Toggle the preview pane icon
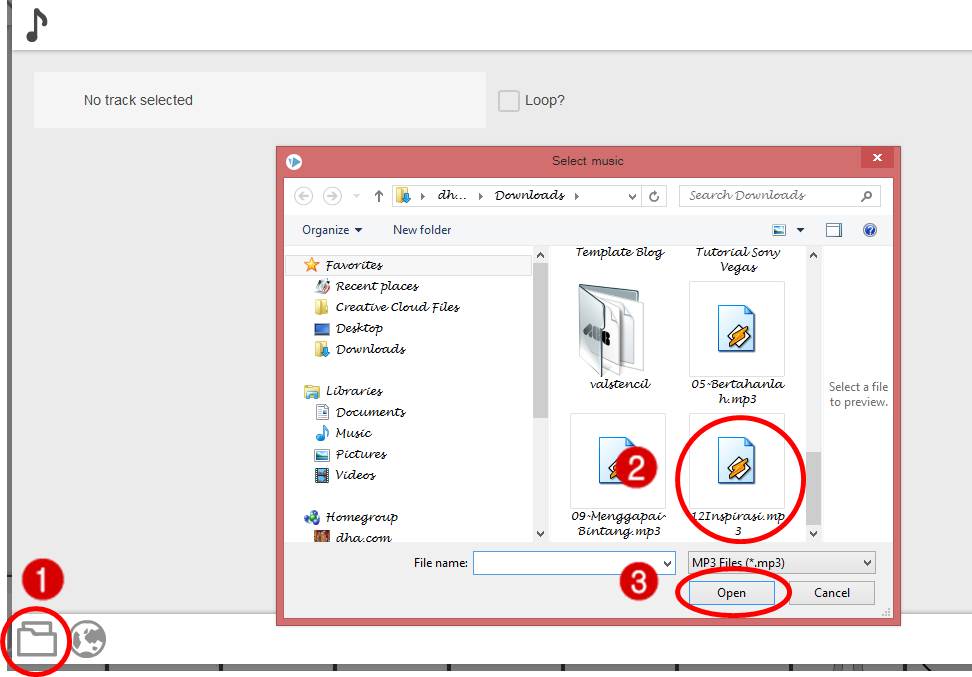Screen dimensions: 972x677 click(834, 230)
